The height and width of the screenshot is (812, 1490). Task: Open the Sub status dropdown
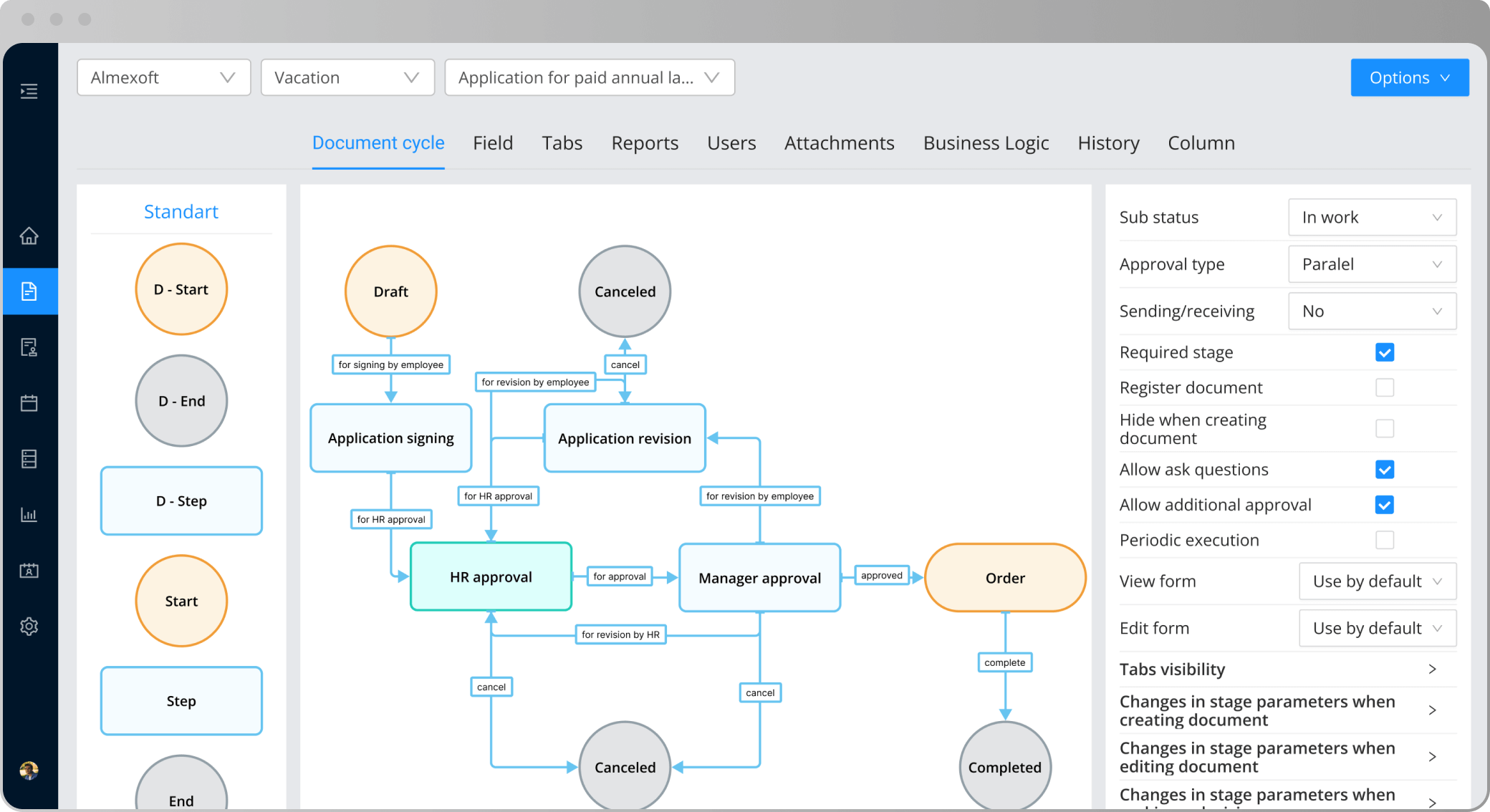(x=1372, y=217)
